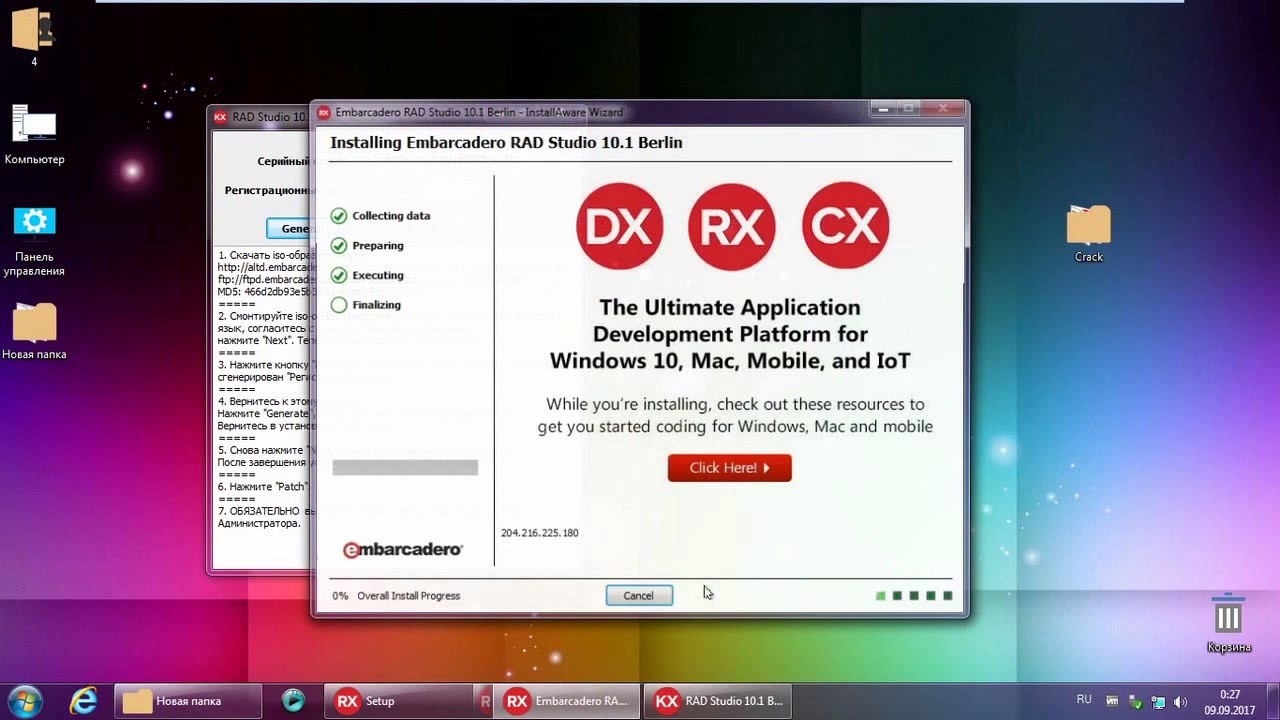Viewport: 1280px width, 720px height.
Task: Cancel the RAD Studio installation
Action: tap(639, 595)
